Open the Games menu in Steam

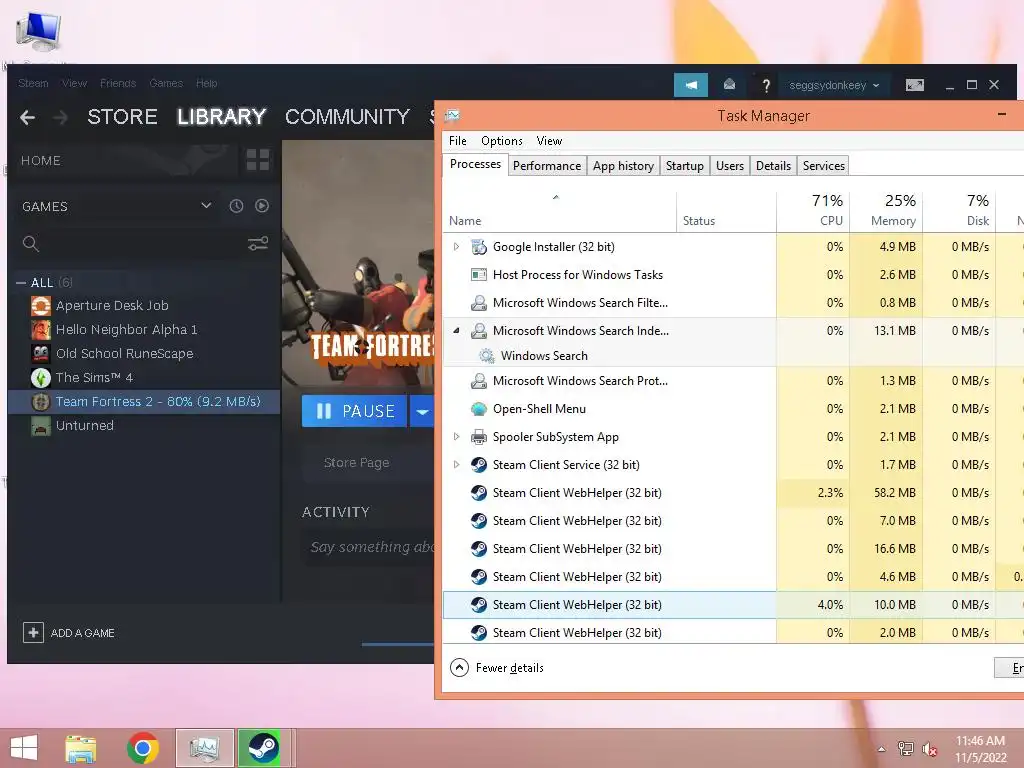click(x=166, y=84)
